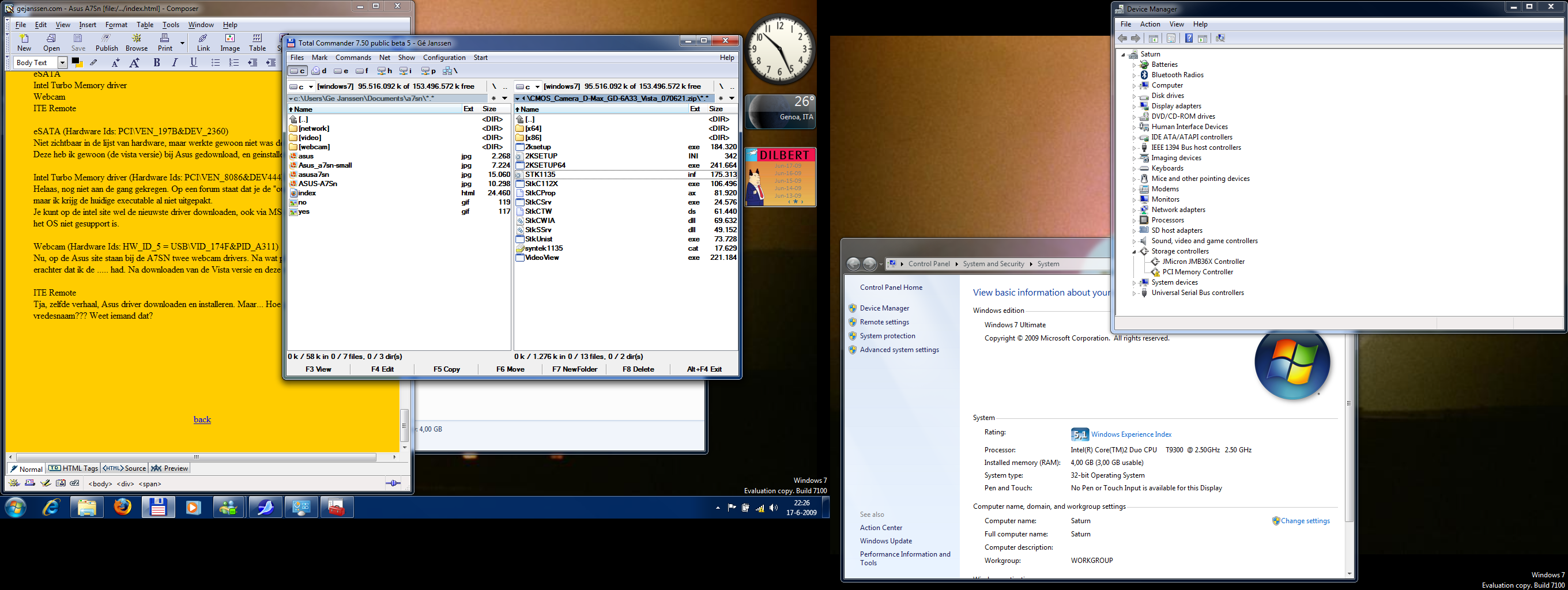Open Body Text paragraph format dropdown

pos(62,63)
